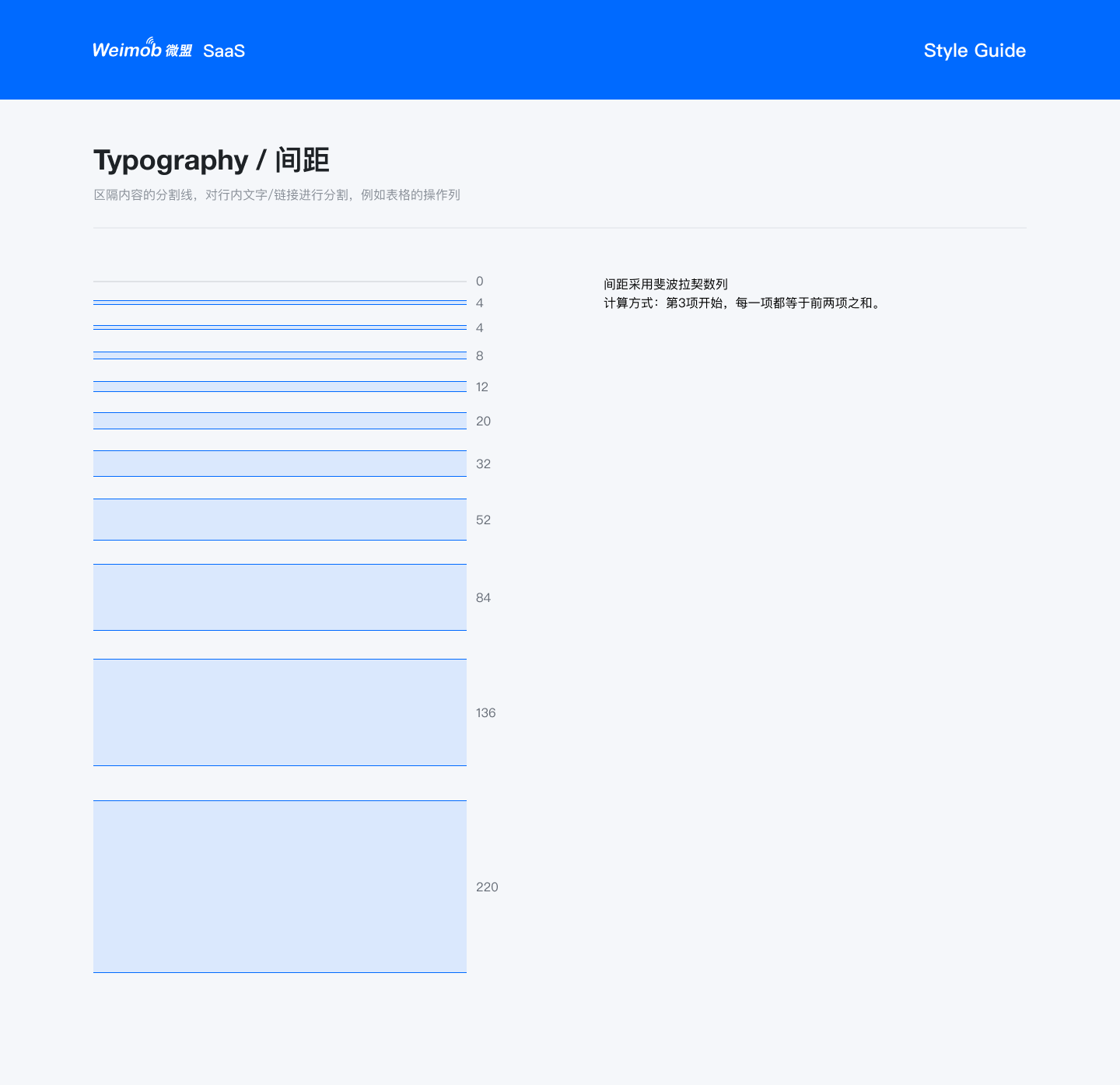Screen dimensions: 1120x1085
Task: Select the 32 spacing sample block
Action: (x=280, y=464)
